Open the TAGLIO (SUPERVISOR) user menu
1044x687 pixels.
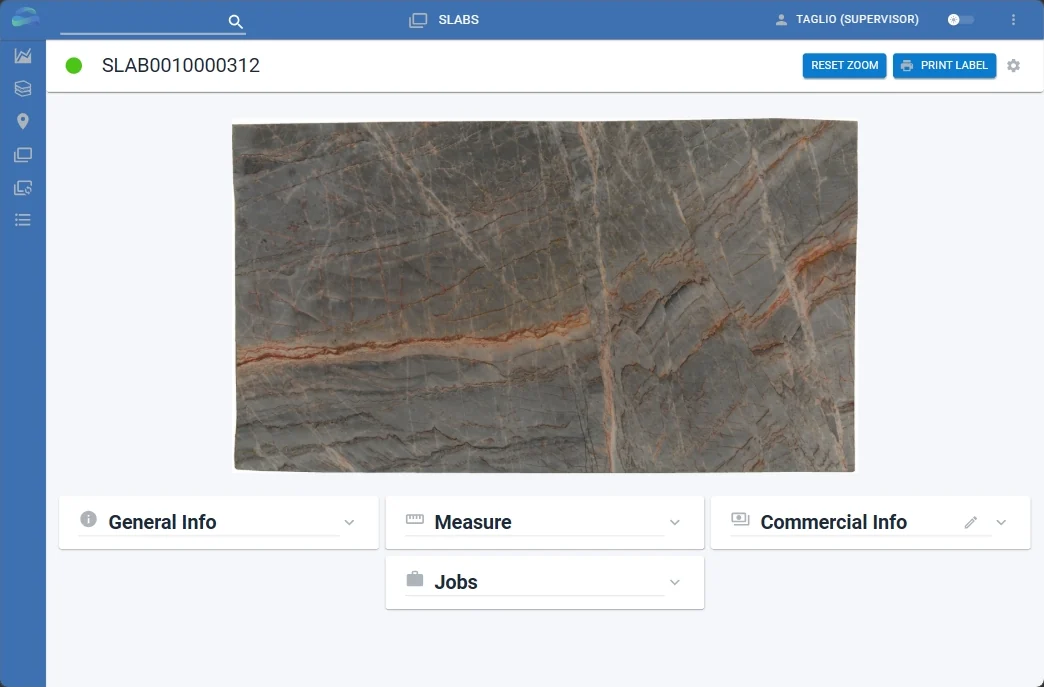(857, 19)
